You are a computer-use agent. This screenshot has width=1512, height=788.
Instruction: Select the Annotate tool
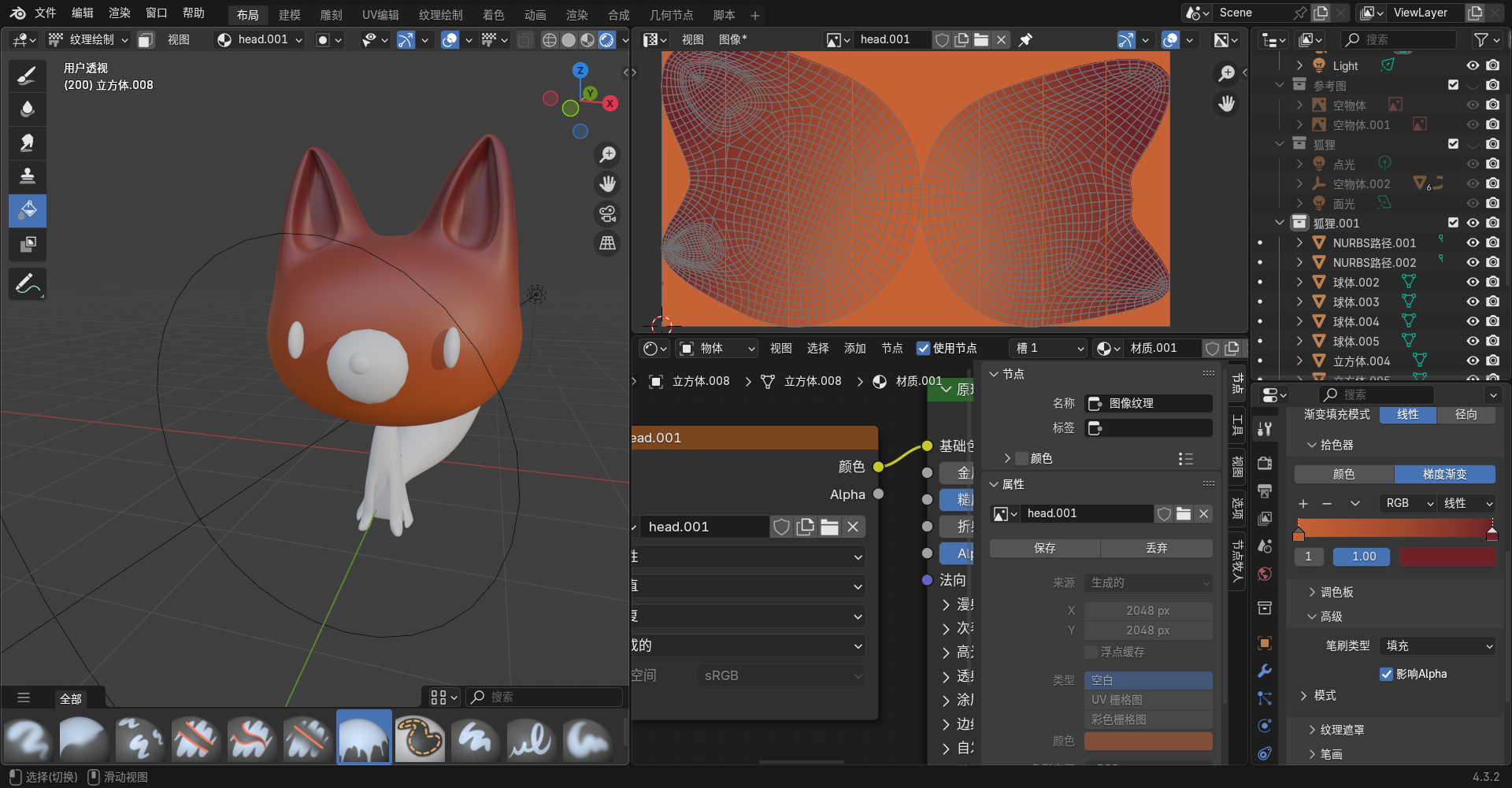tap(28, 283)
